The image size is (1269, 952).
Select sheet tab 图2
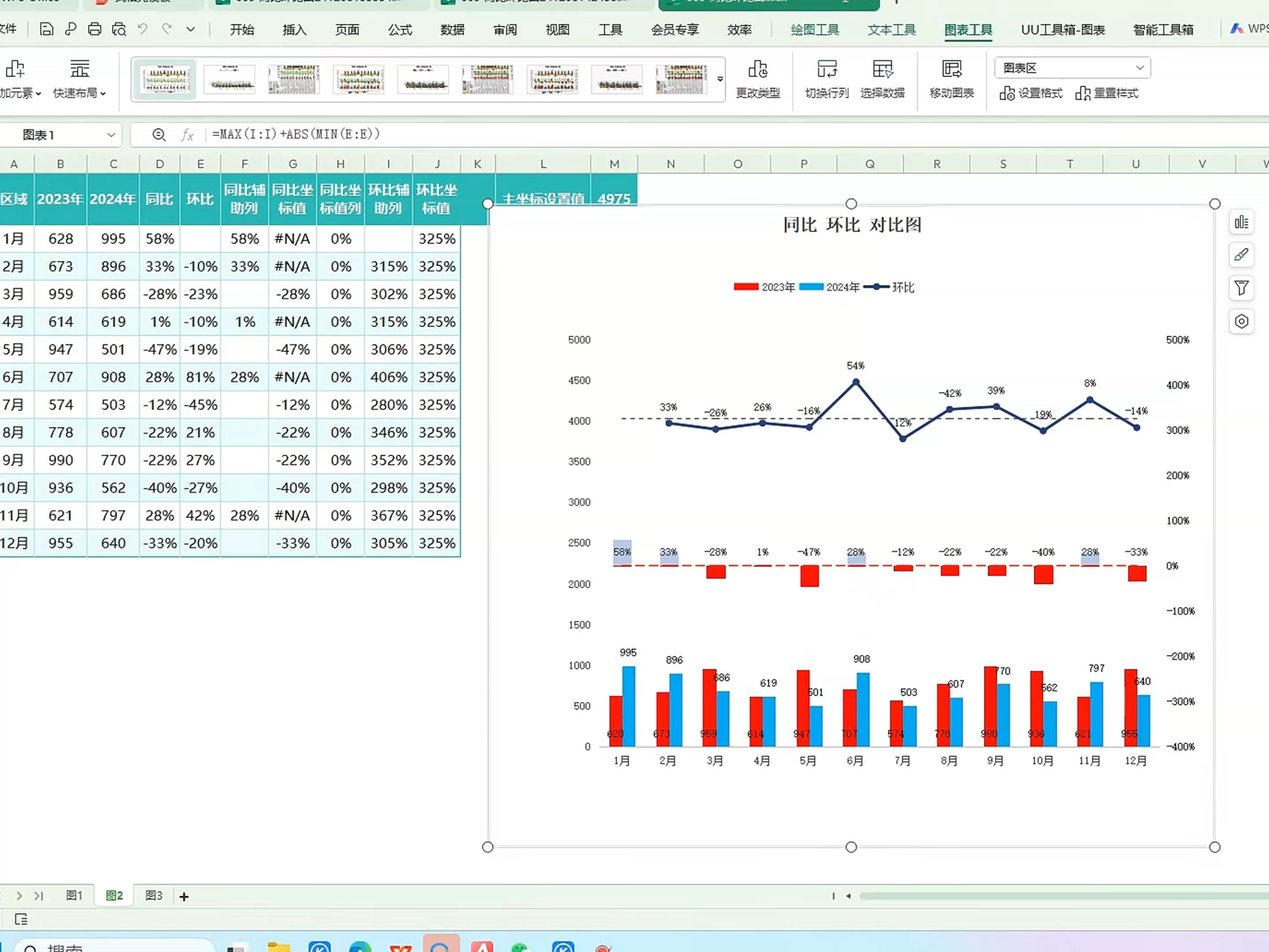pos(114,895)
